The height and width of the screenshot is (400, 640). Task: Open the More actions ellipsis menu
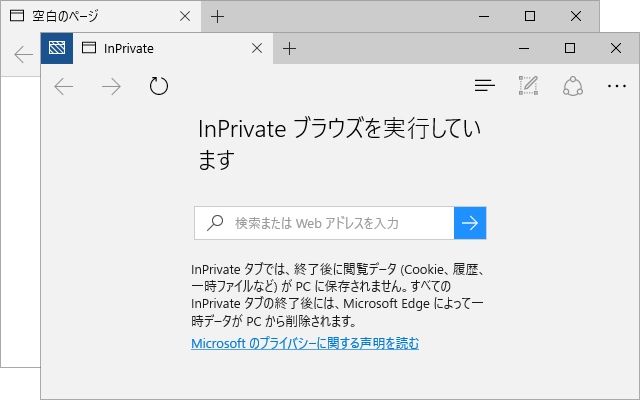[x=617, y=86]
